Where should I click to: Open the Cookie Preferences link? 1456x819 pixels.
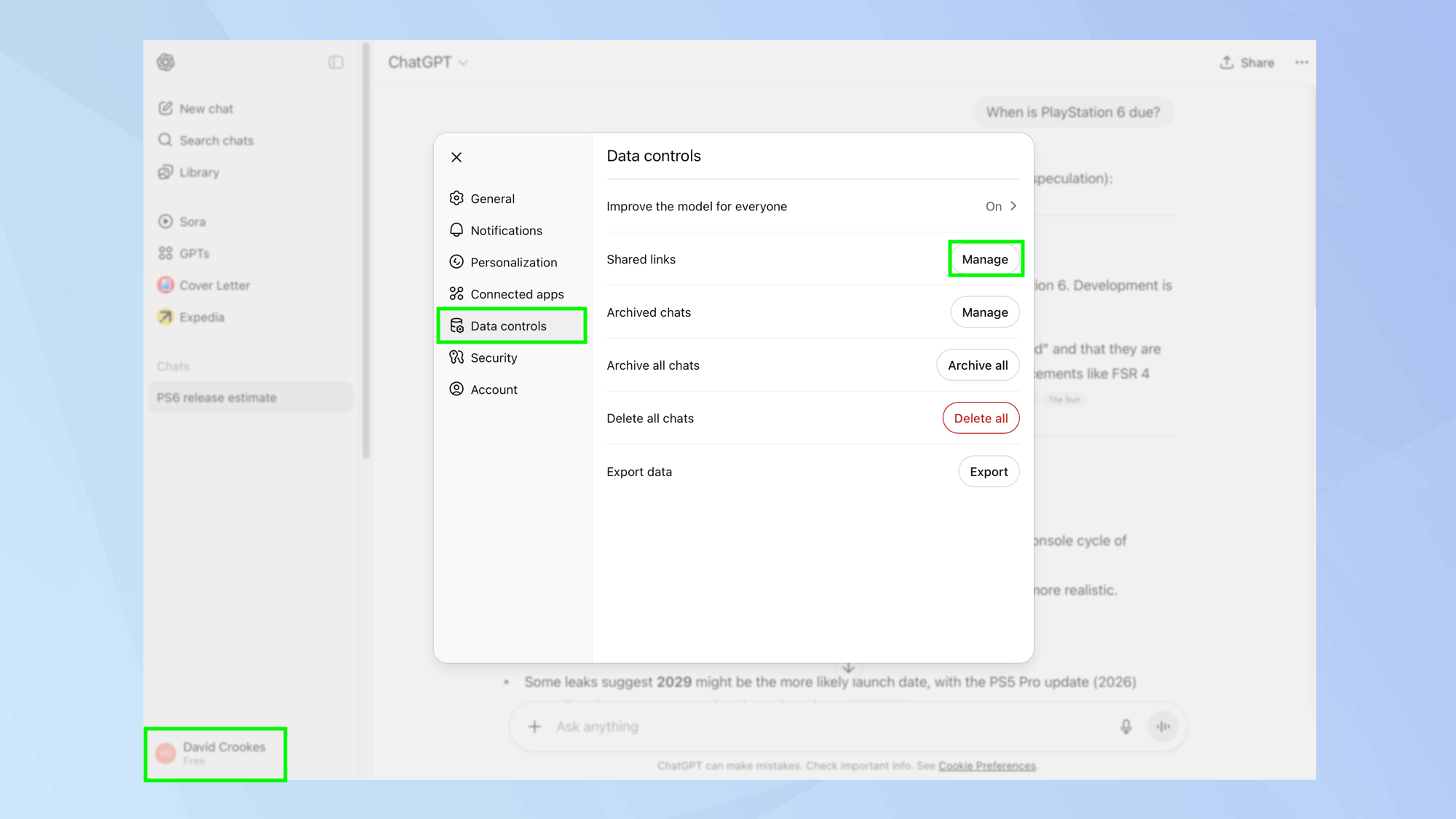pyautogui.click(x=986, y=766)
